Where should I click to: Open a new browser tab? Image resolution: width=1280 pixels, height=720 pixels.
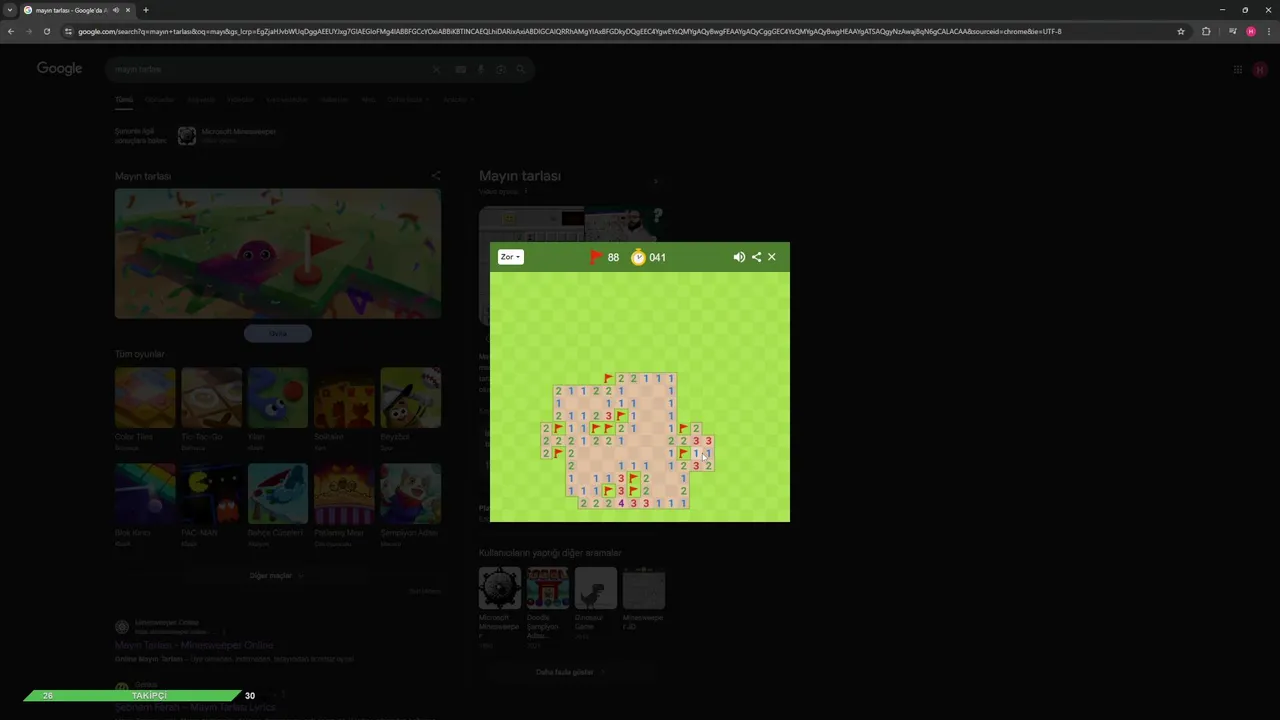(146, 10)
